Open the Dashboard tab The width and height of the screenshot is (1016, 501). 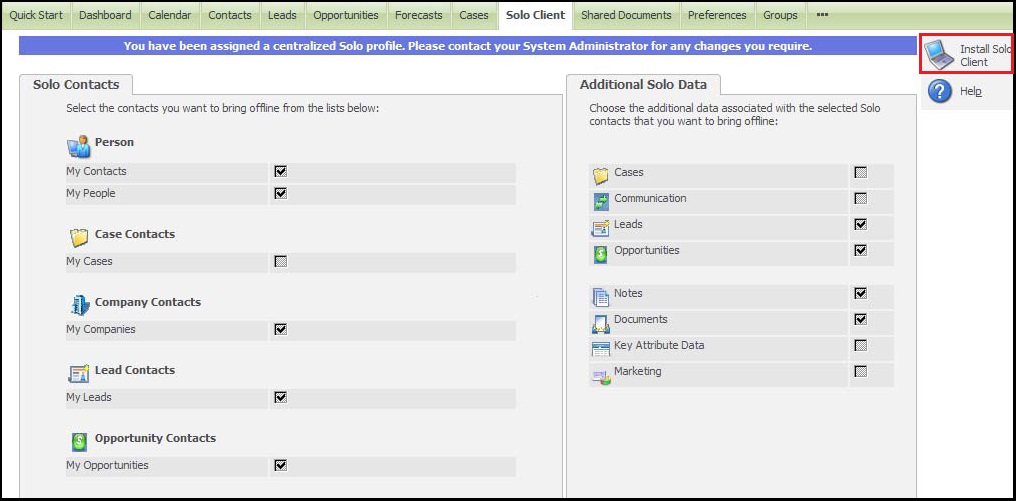point(105,15)
